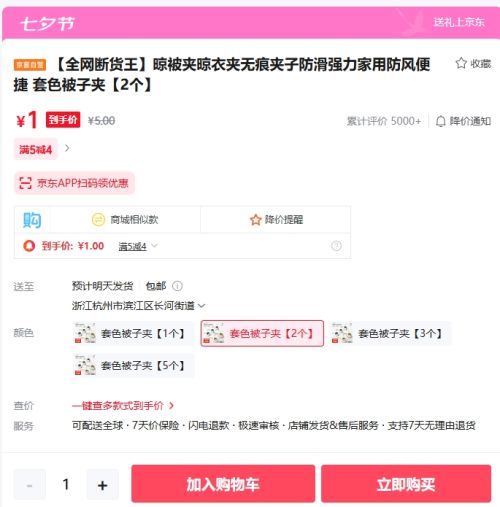
Task: Select the 套色被子夹【5个】 option
Action: pyautogui.click(x=133, y=366)
